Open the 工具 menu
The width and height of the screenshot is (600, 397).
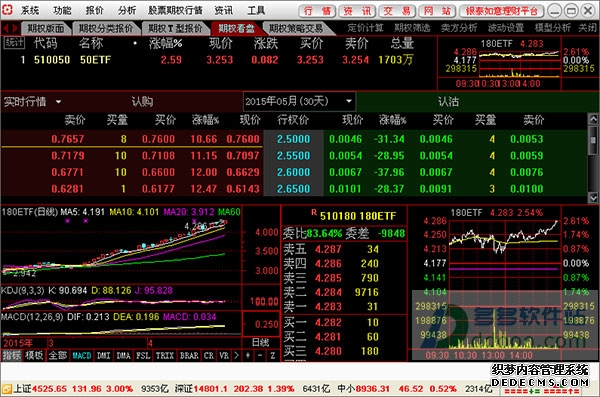(x=256, y=10)
